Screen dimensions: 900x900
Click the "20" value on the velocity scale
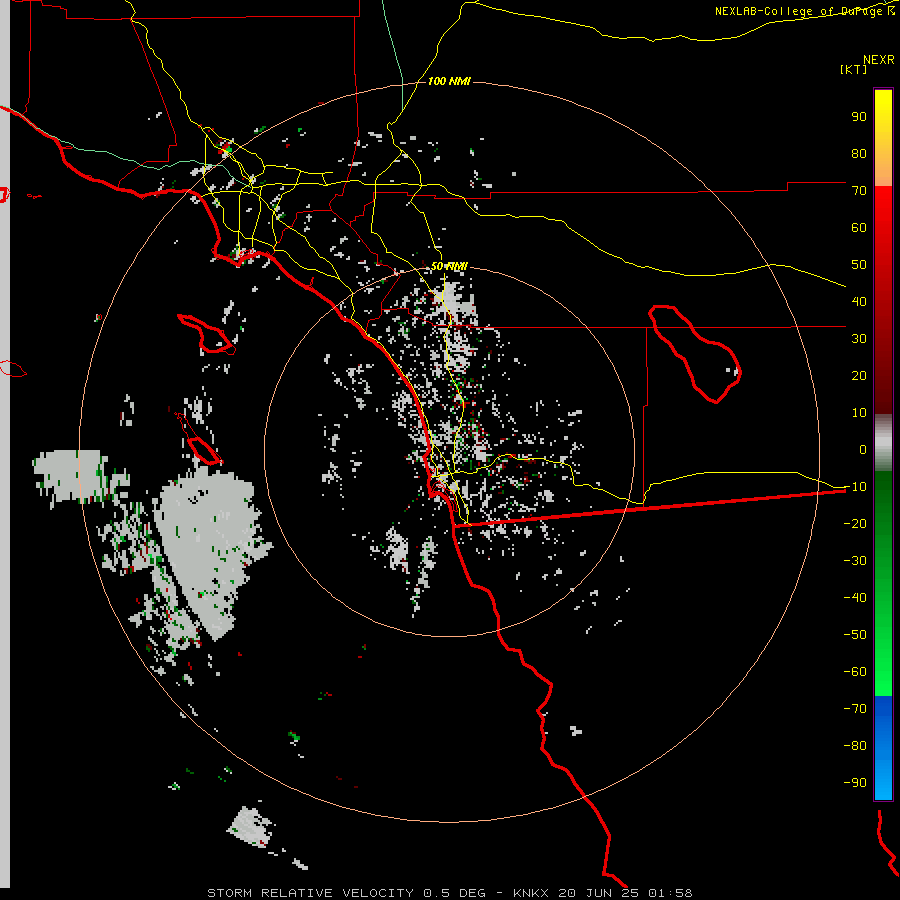pyautogui.click(x=859, y=376)
